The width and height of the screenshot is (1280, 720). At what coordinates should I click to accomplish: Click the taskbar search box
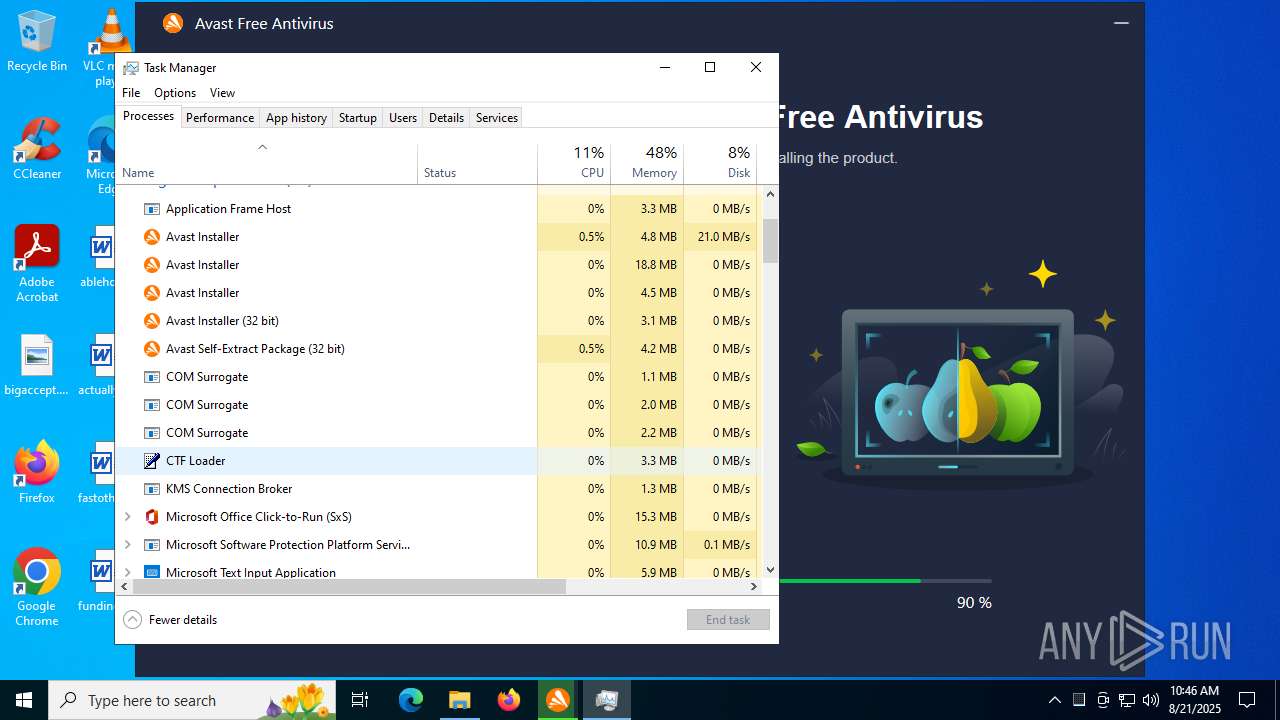tap(192, 700)
